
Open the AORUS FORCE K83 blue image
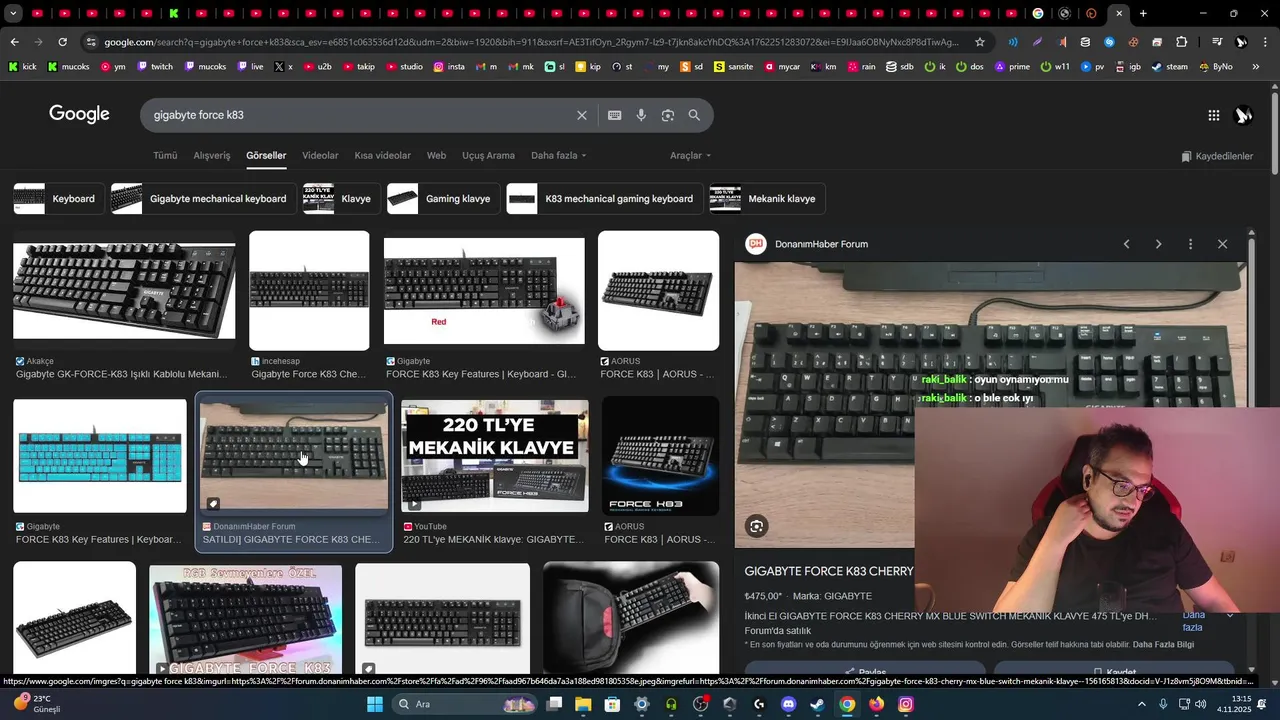coord(660,456)
